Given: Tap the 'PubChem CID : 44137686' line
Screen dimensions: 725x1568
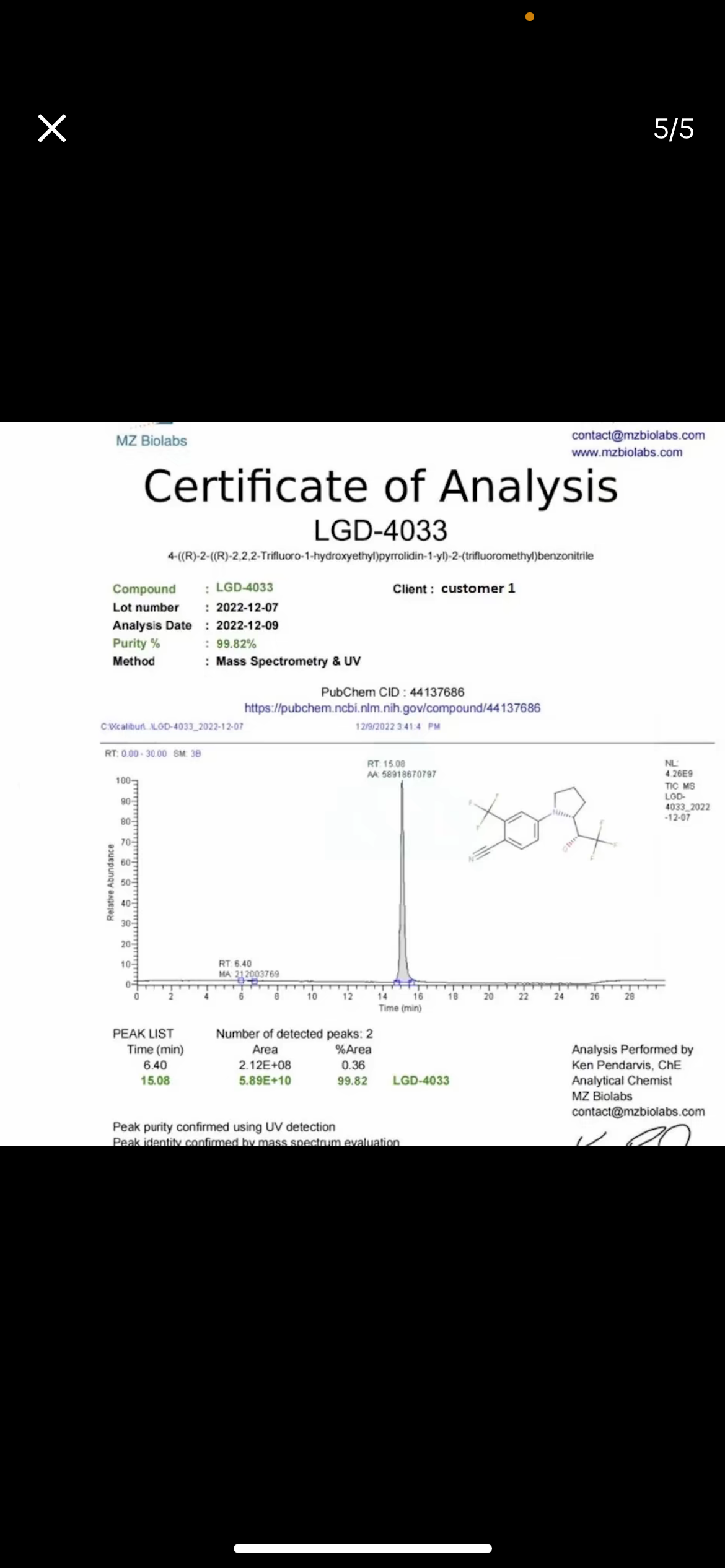Looking at the screenshot, I should (x=393, y=692).
